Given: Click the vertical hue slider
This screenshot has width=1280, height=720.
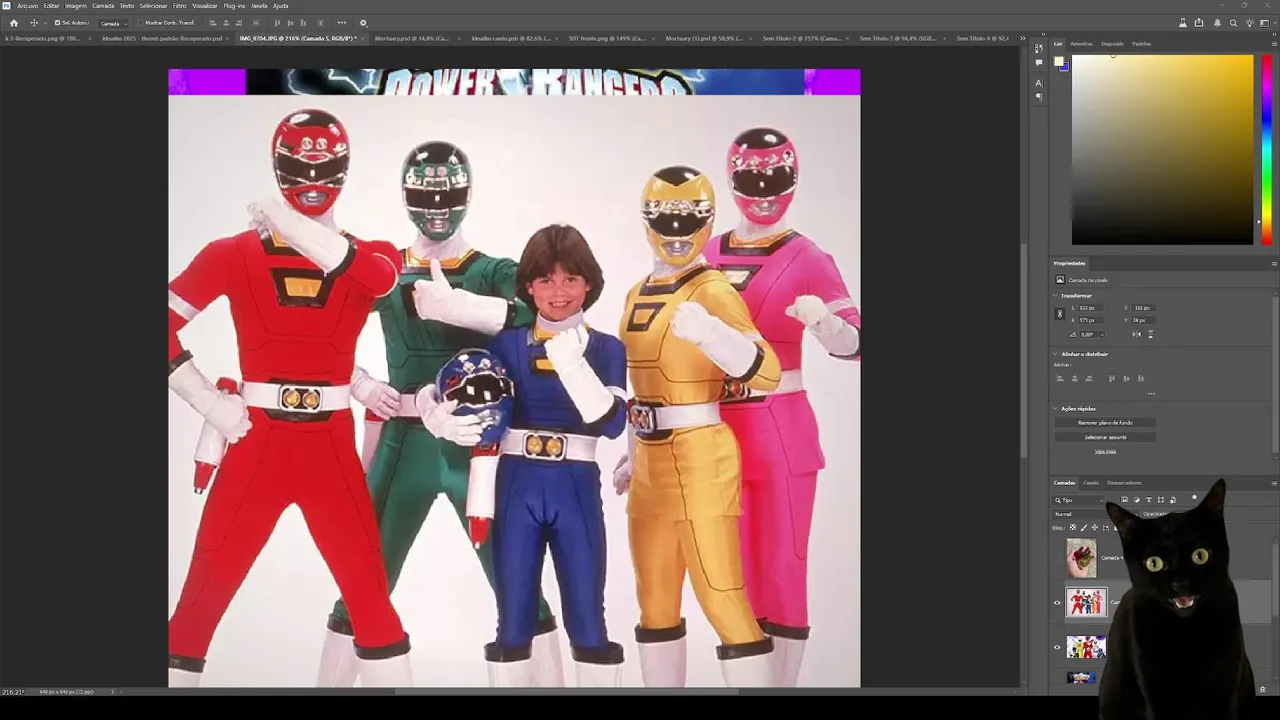Looking at the screenshot, I should click(x=1266, y=149).
